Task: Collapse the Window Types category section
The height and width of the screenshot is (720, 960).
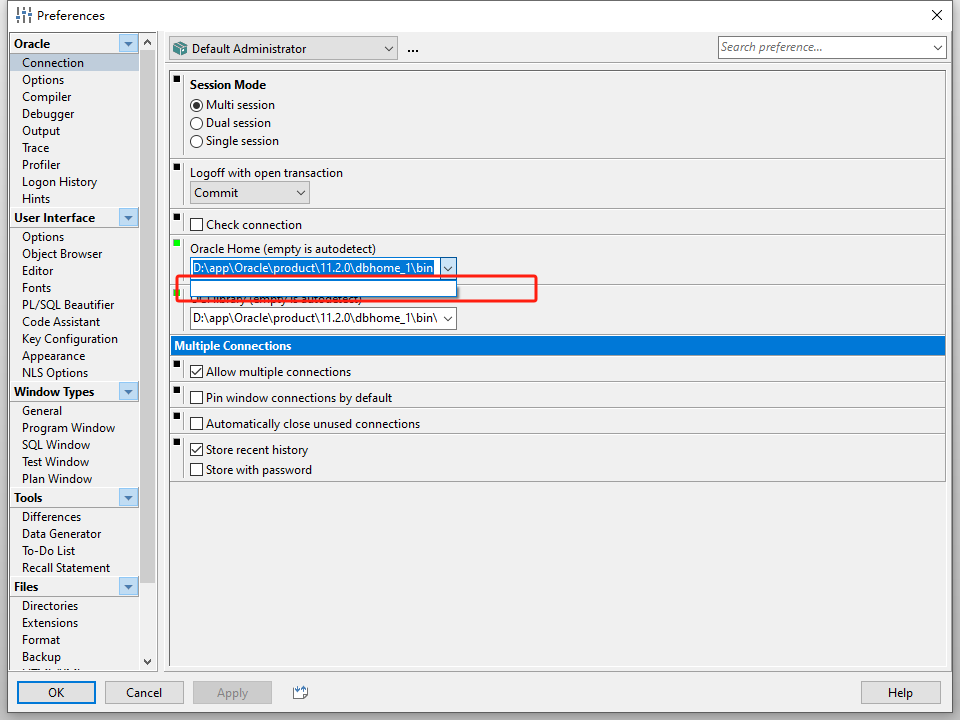Action: point(128,391)
